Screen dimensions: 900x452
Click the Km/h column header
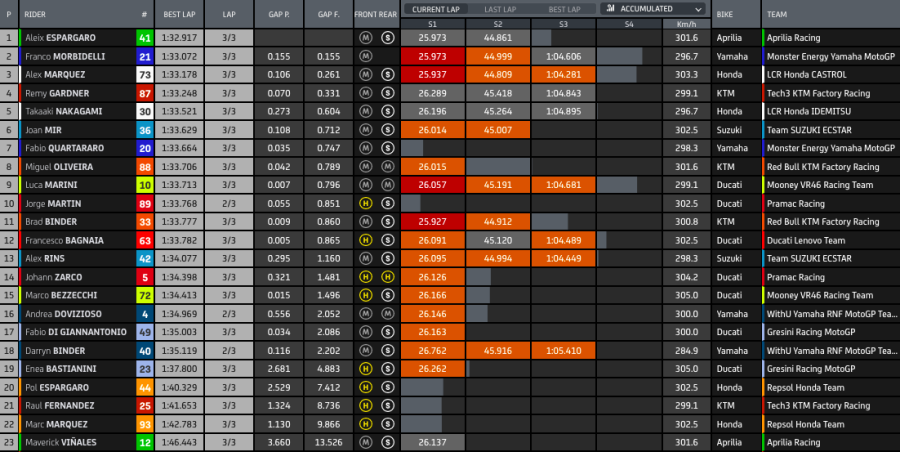(685, 23)
